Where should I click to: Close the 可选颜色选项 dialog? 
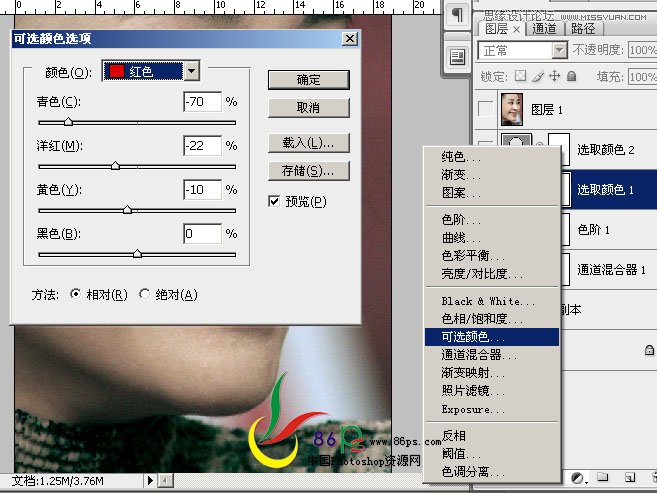coord(349,39)
